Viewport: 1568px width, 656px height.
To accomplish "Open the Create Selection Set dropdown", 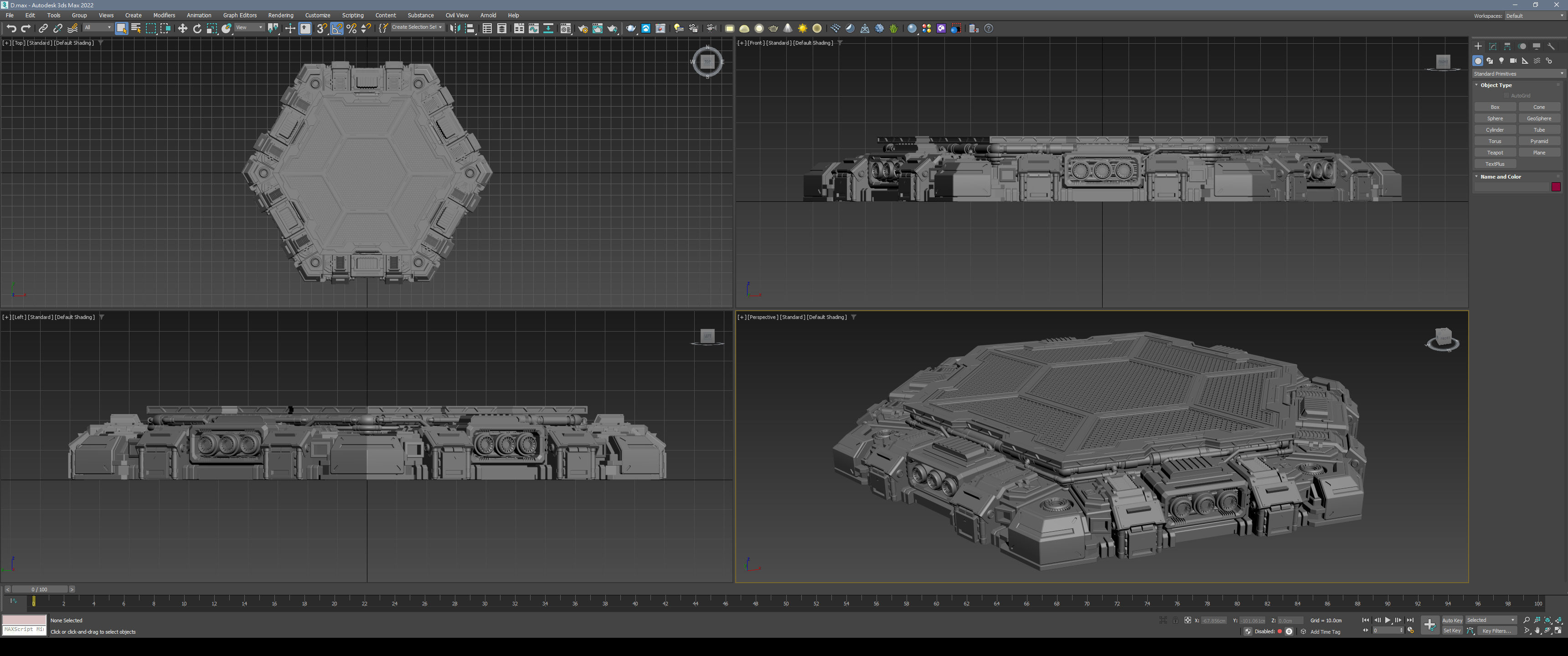I will pos(416,27).
